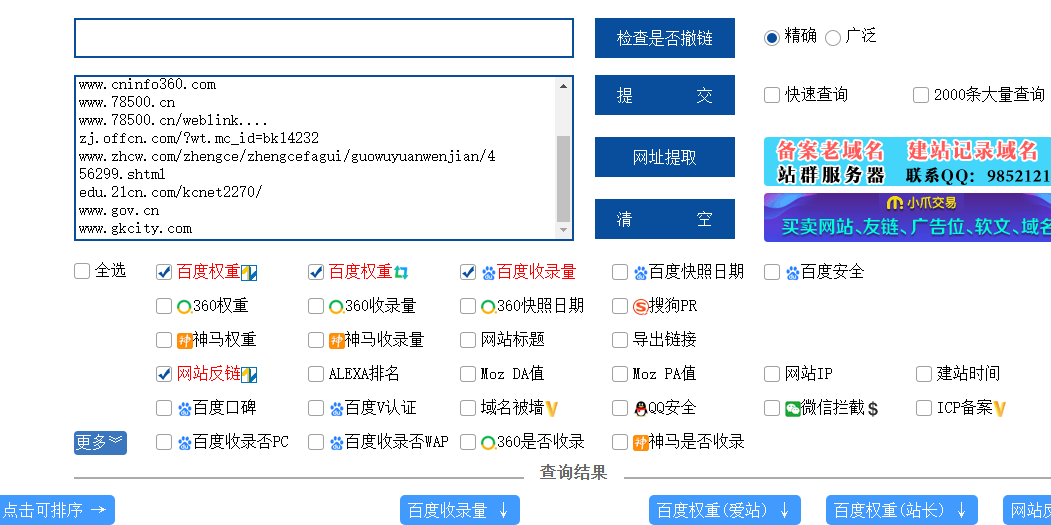This screenshot has width=1051, height=525.
Task: Sort results by 百度权重(爱站) header
Action: coord(725,510)
